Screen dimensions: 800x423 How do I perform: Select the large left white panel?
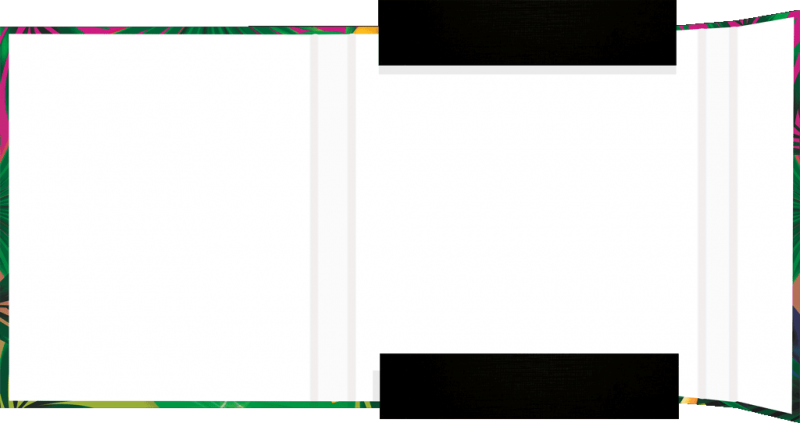(x=160, y=215)
